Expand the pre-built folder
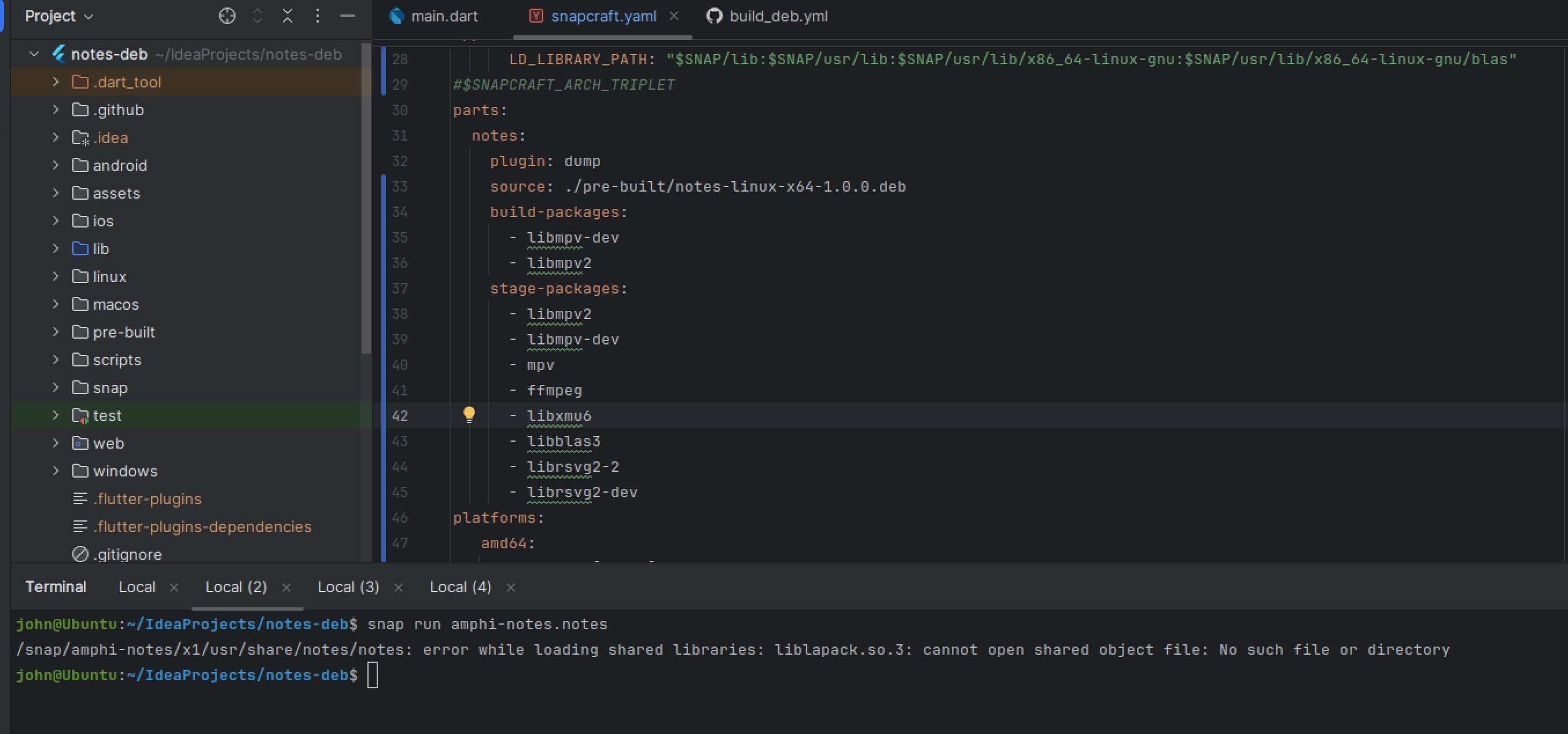Screen dimensions: 1568x734 tap(56, 332)
